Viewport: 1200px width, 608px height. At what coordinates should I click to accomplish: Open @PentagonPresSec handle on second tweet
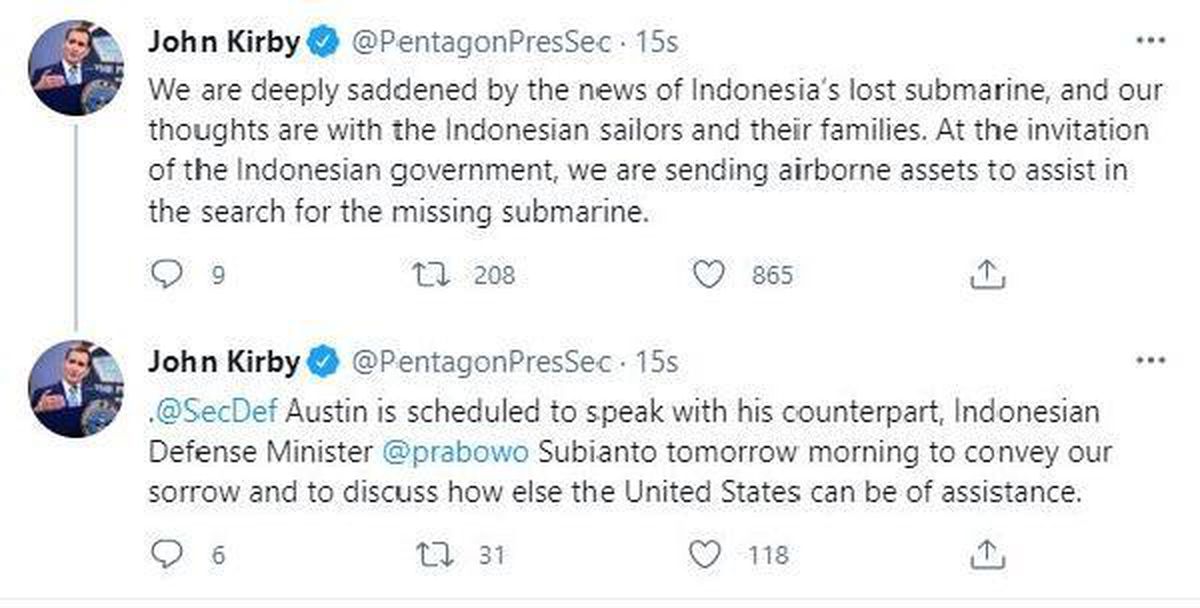tap(481, 361)
